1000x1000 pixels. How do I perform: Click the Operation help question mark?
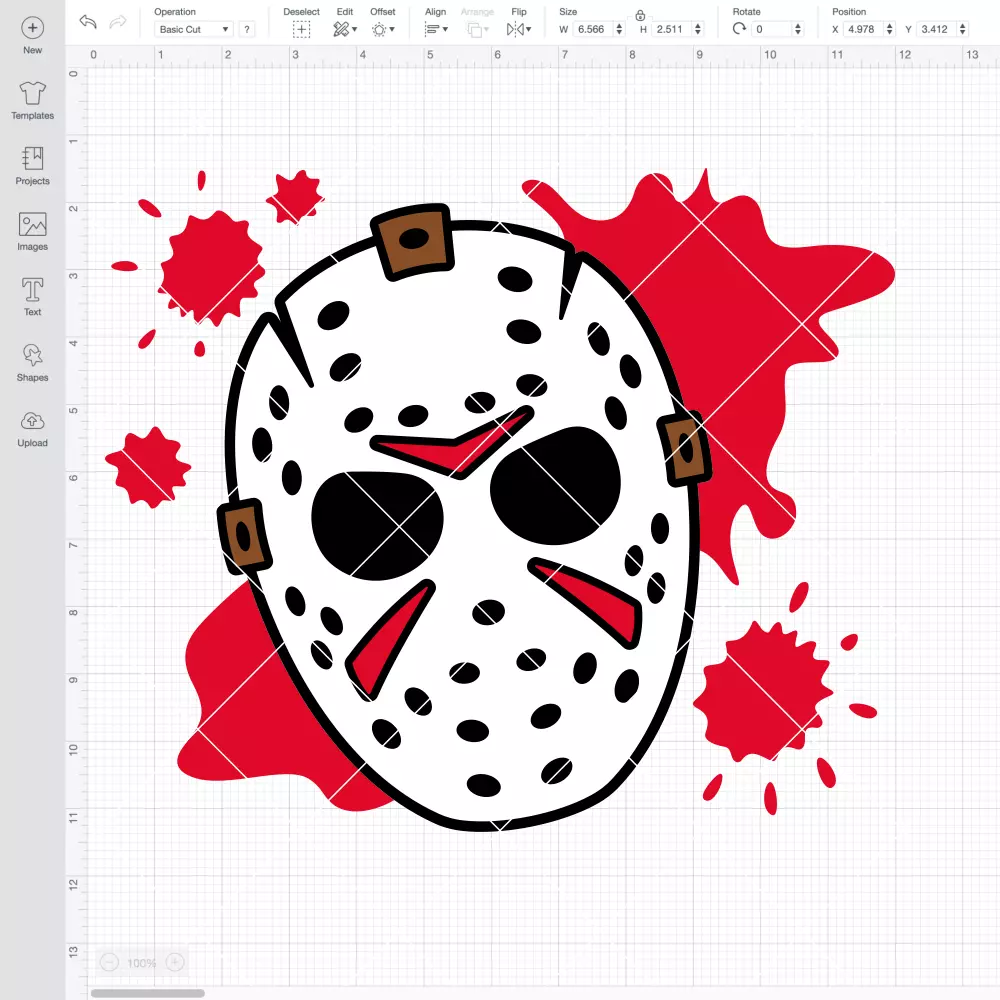tap(247, 29)
